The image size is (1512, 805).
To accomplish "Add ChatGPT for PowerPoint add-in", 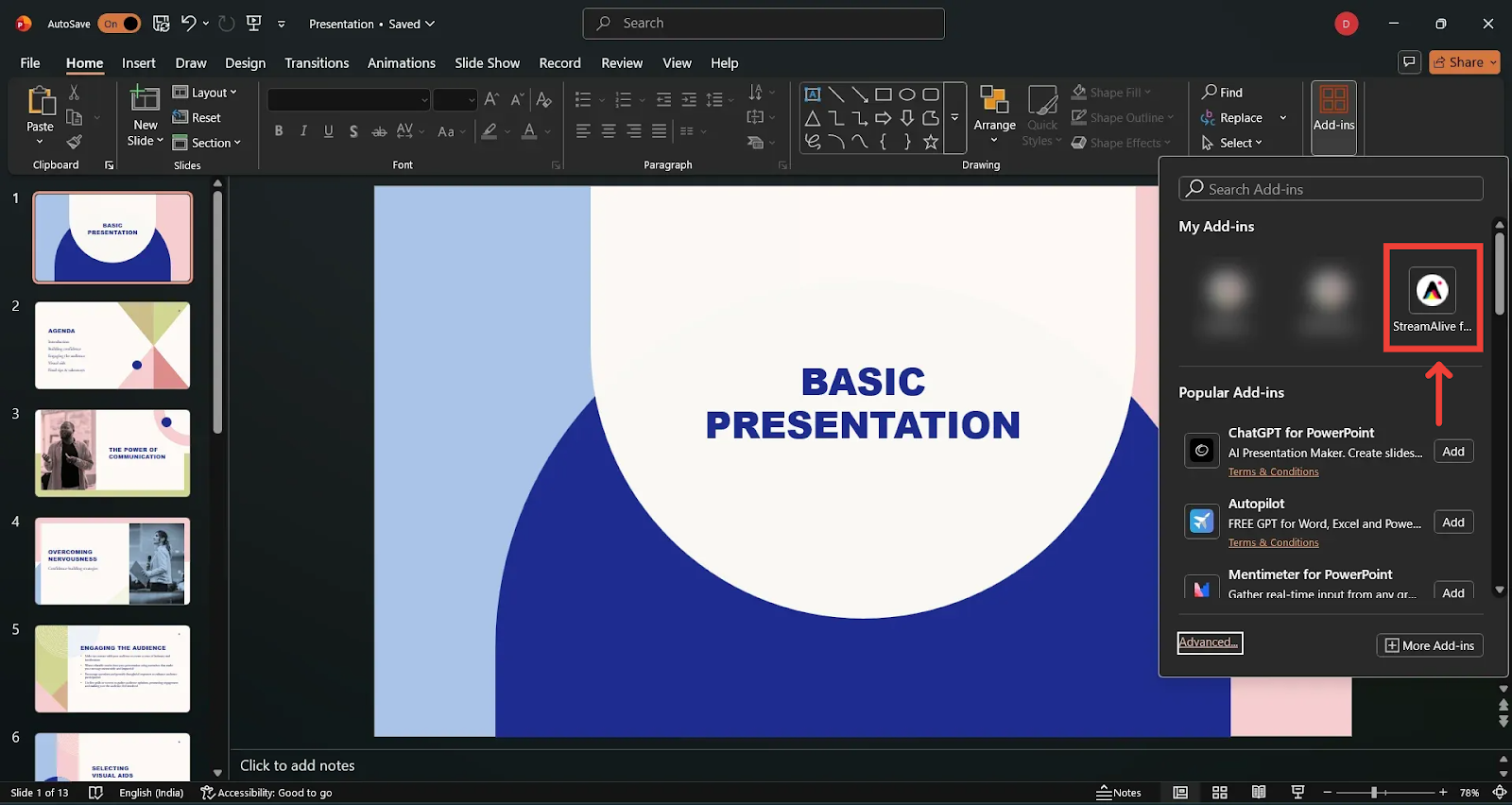I will pyautogui.click(x=1452, y=452).
